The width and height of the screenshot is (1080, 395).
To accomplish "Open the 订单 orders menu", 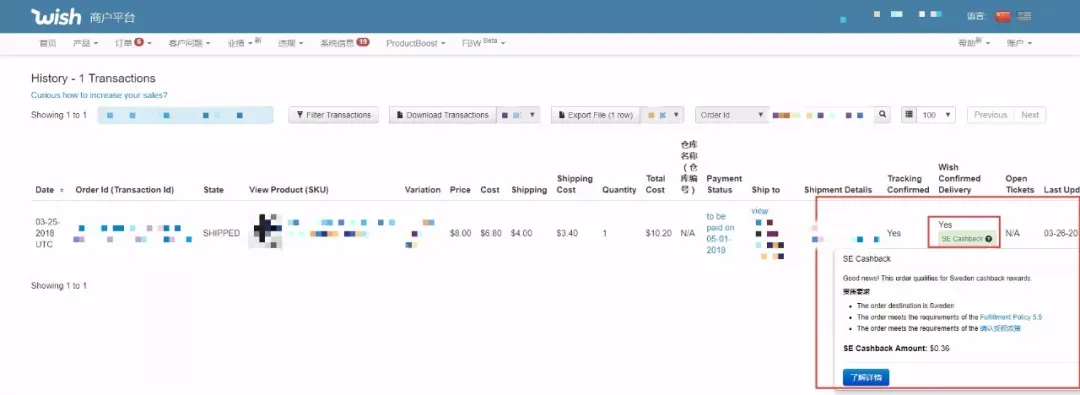I will 133,43.
